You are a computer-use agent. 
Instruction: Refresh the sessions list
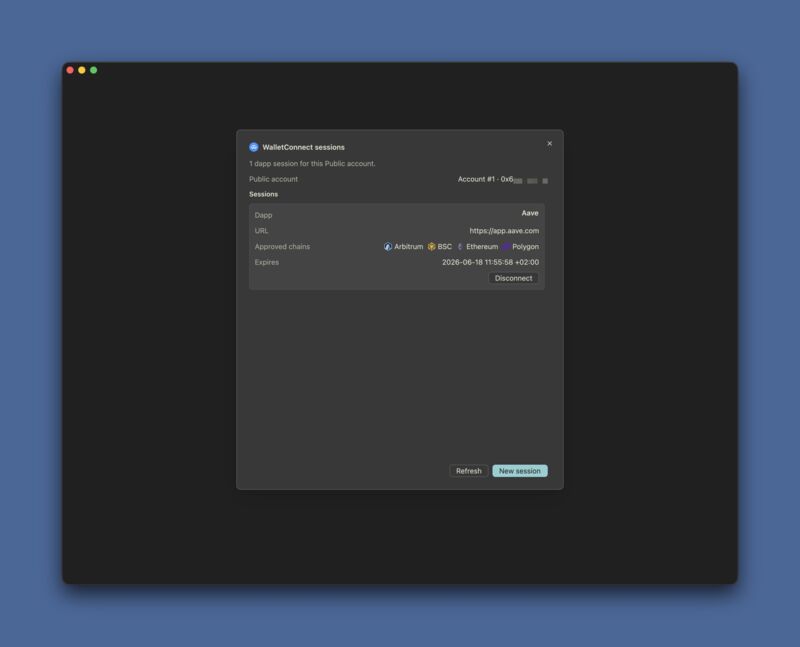(x=468, y=471)
